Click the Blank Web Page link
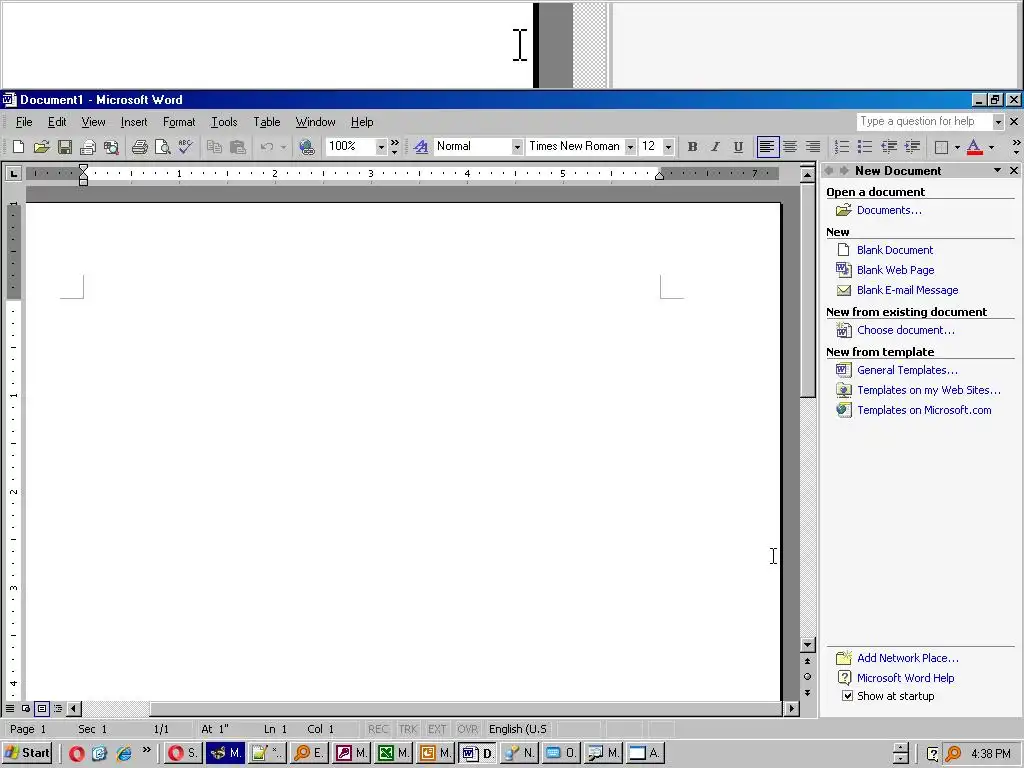The height and width of the screenshot is (768, 1024). 895,270
